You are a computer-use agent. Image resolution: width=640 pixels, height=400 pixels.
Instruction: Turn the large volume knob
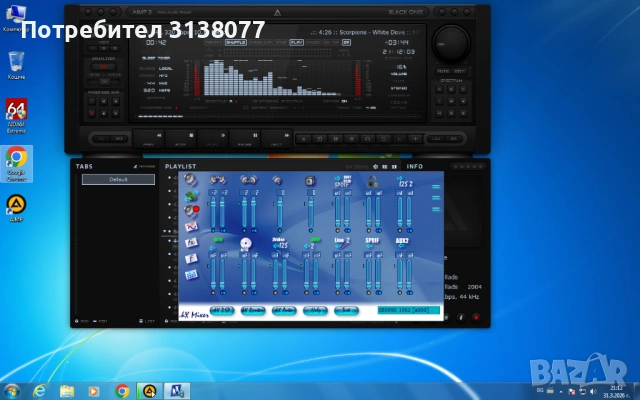pos(451,42)
